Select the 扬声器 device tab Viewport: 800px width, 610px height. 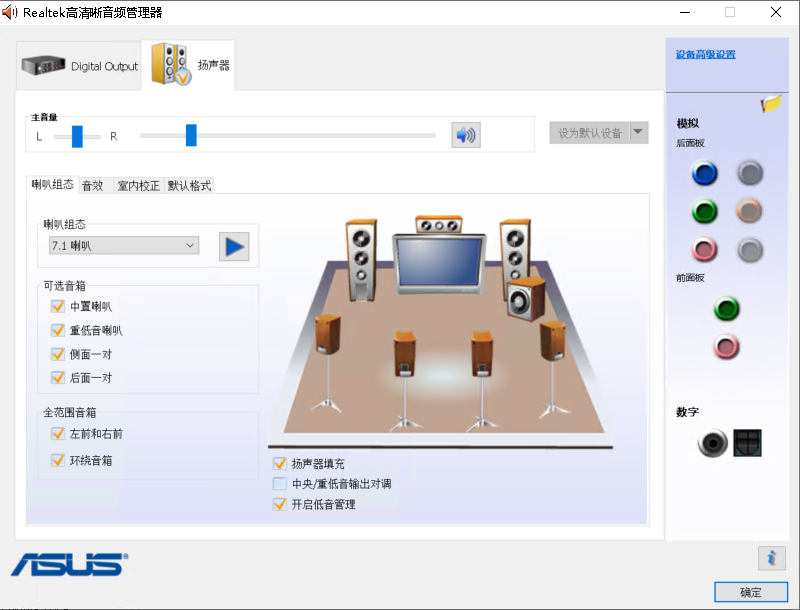(x=188, y=65)
